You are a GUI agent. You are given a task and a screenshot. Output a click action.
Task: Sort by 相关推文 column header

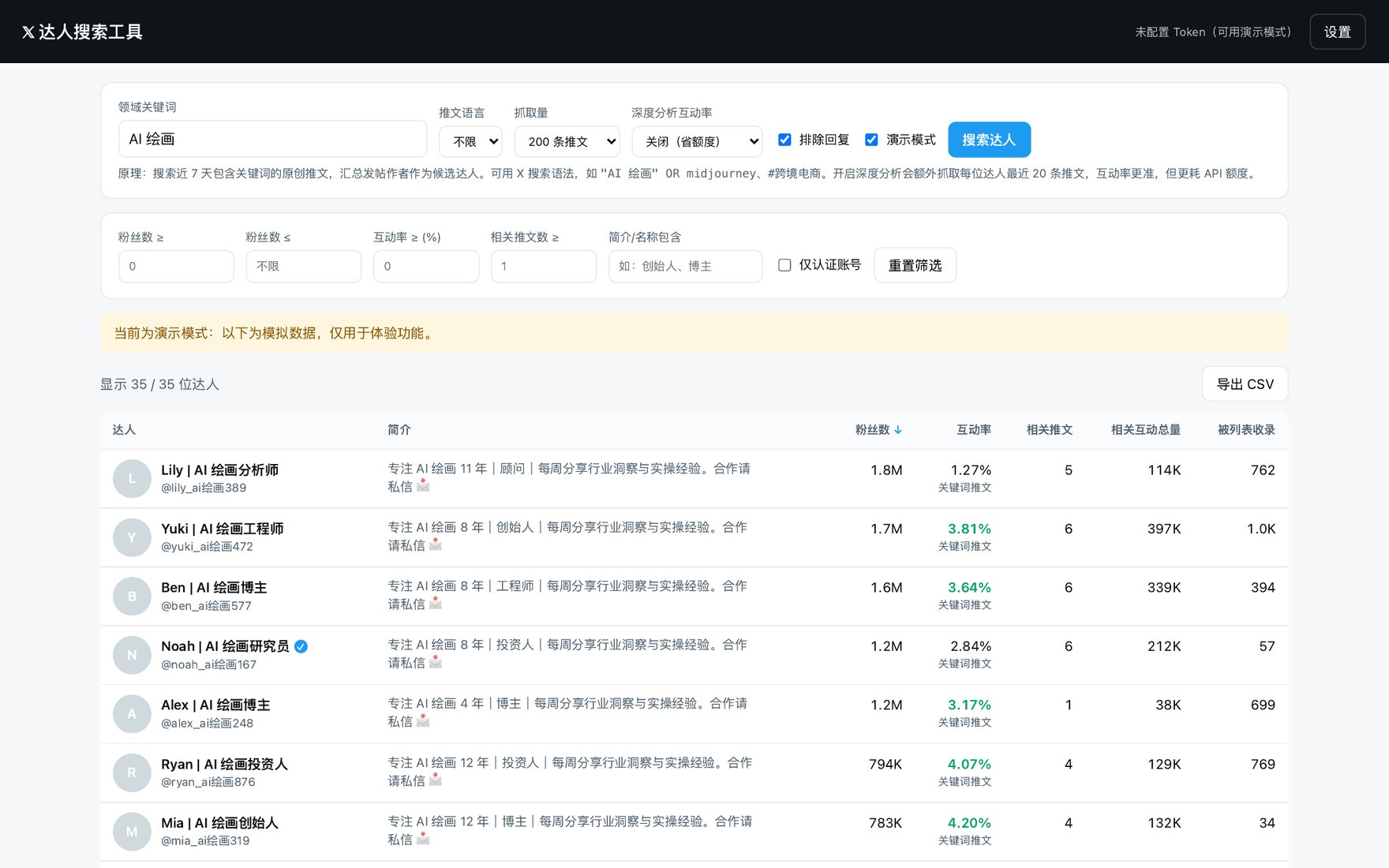1049,430
